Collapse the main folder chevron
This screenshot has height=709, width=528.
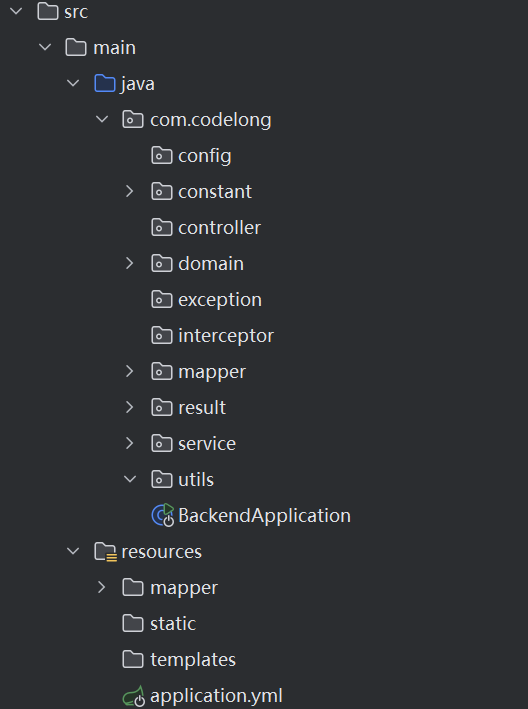click(45, 47)
